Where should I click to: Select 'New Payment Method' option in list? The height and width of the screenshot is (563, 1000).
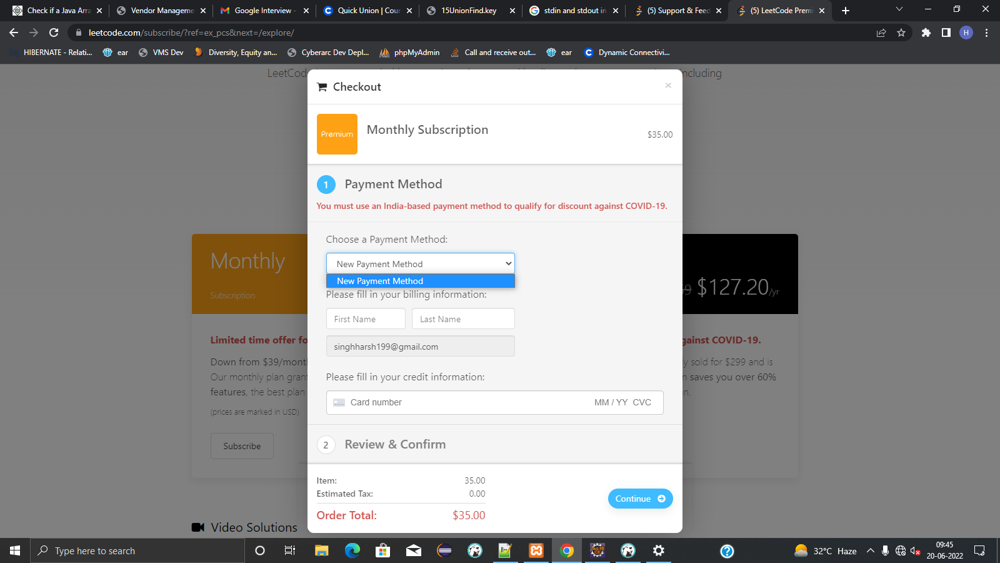coord(420,281)
